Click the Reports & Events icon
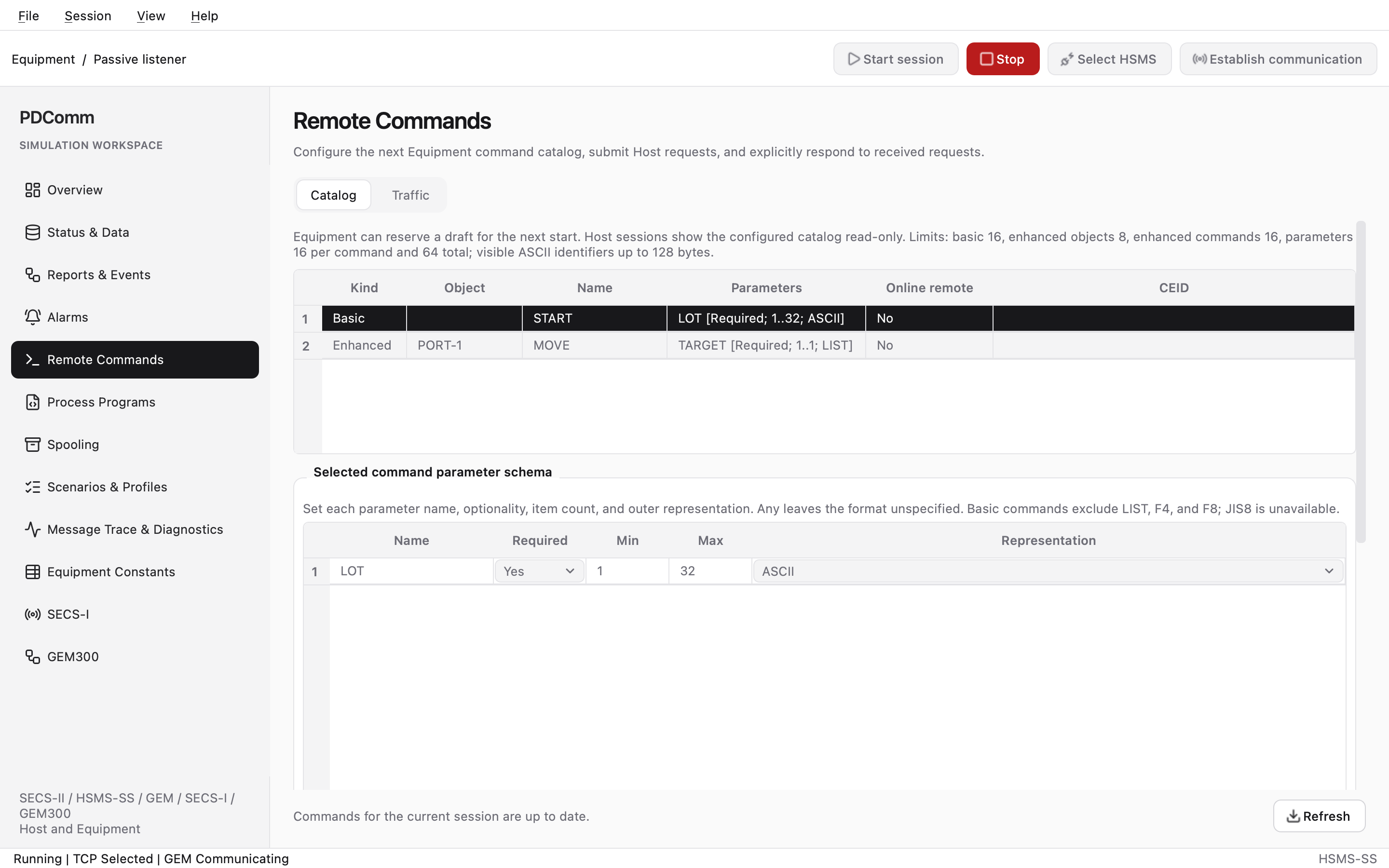1389x868 pixels. [x=33, y=275]
